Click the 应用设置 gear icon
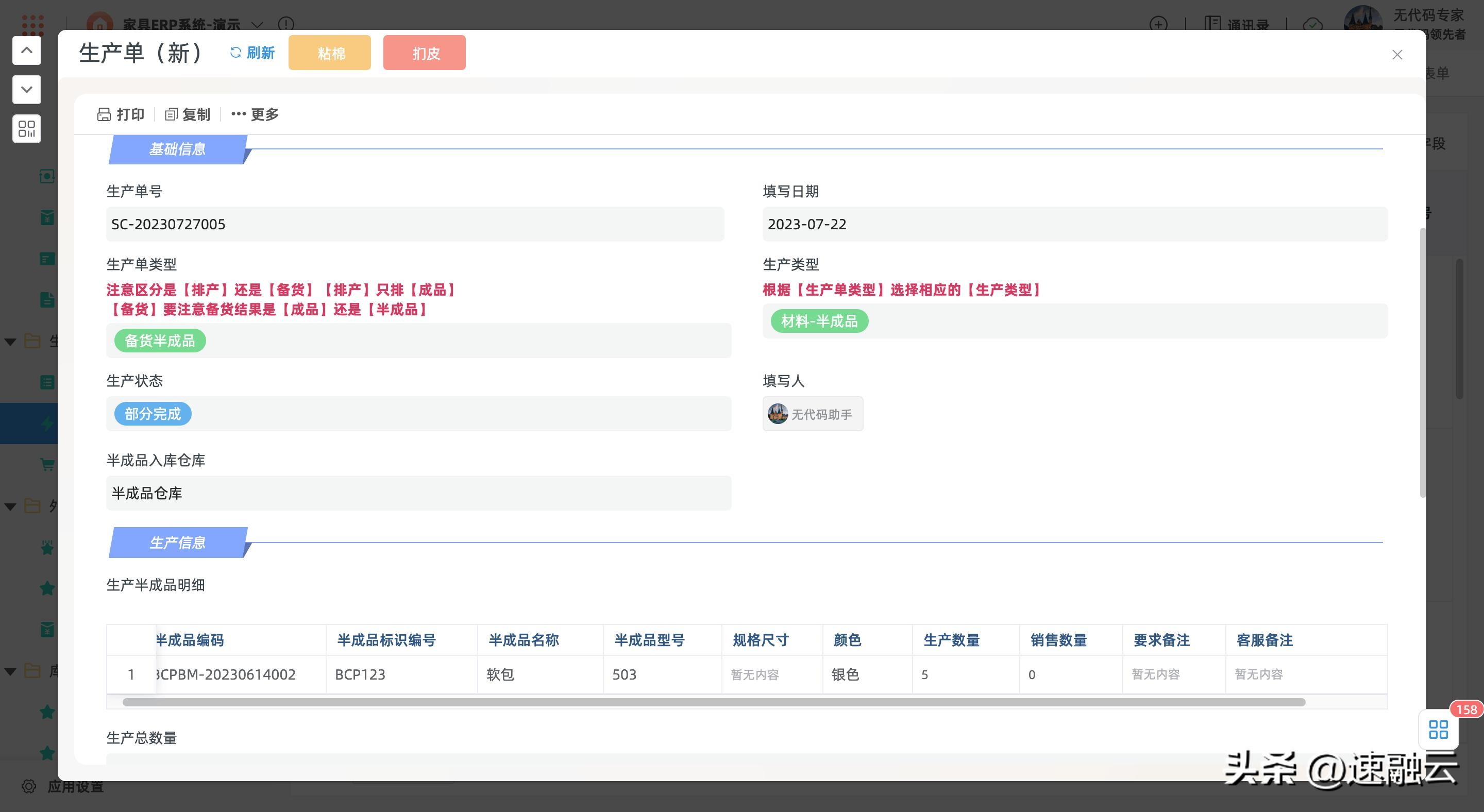Screen dimensions: 1484x812 29,786
